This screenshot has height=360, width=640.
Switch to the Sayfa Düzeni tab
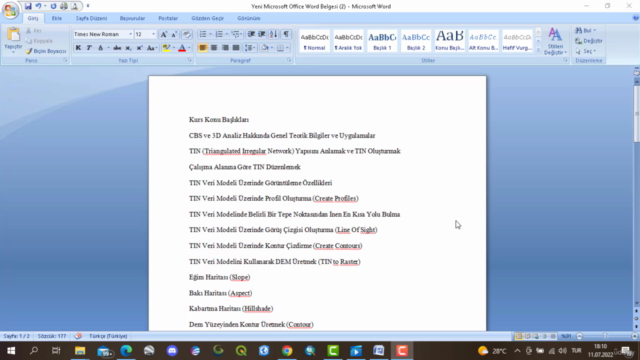pos(91,18)
